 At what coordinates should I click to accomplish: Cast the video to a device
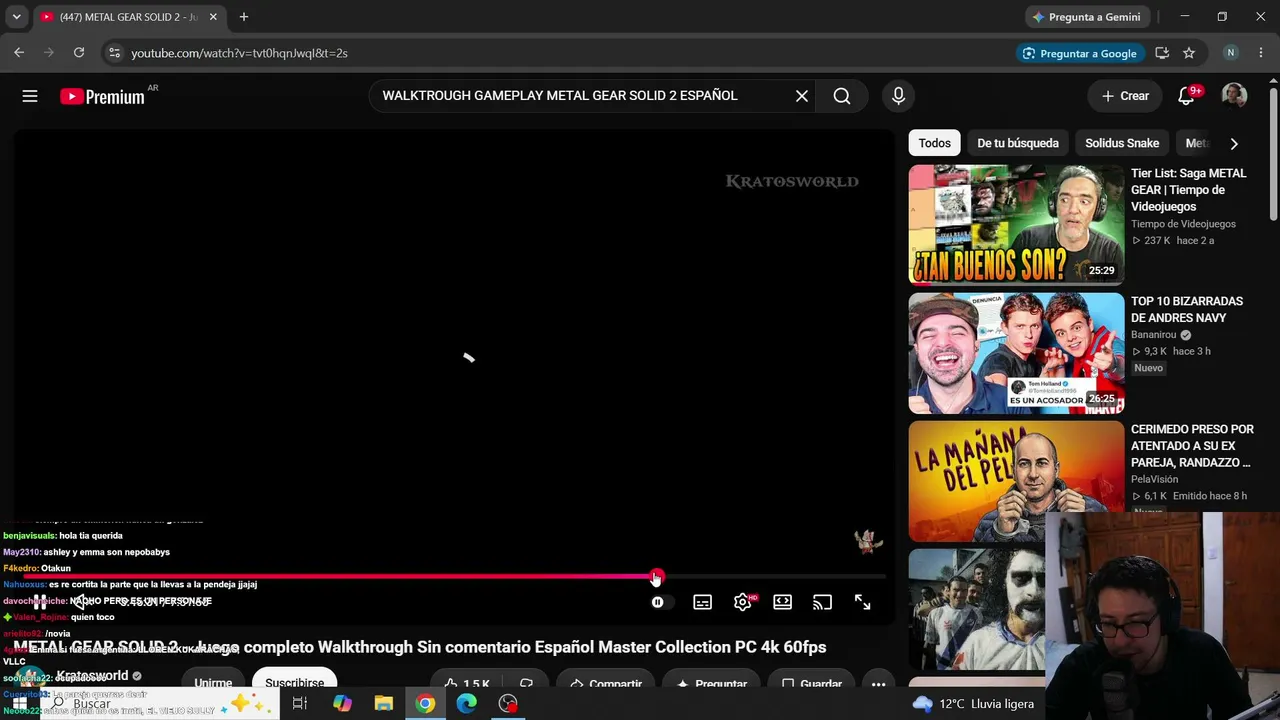coord(822,602)
